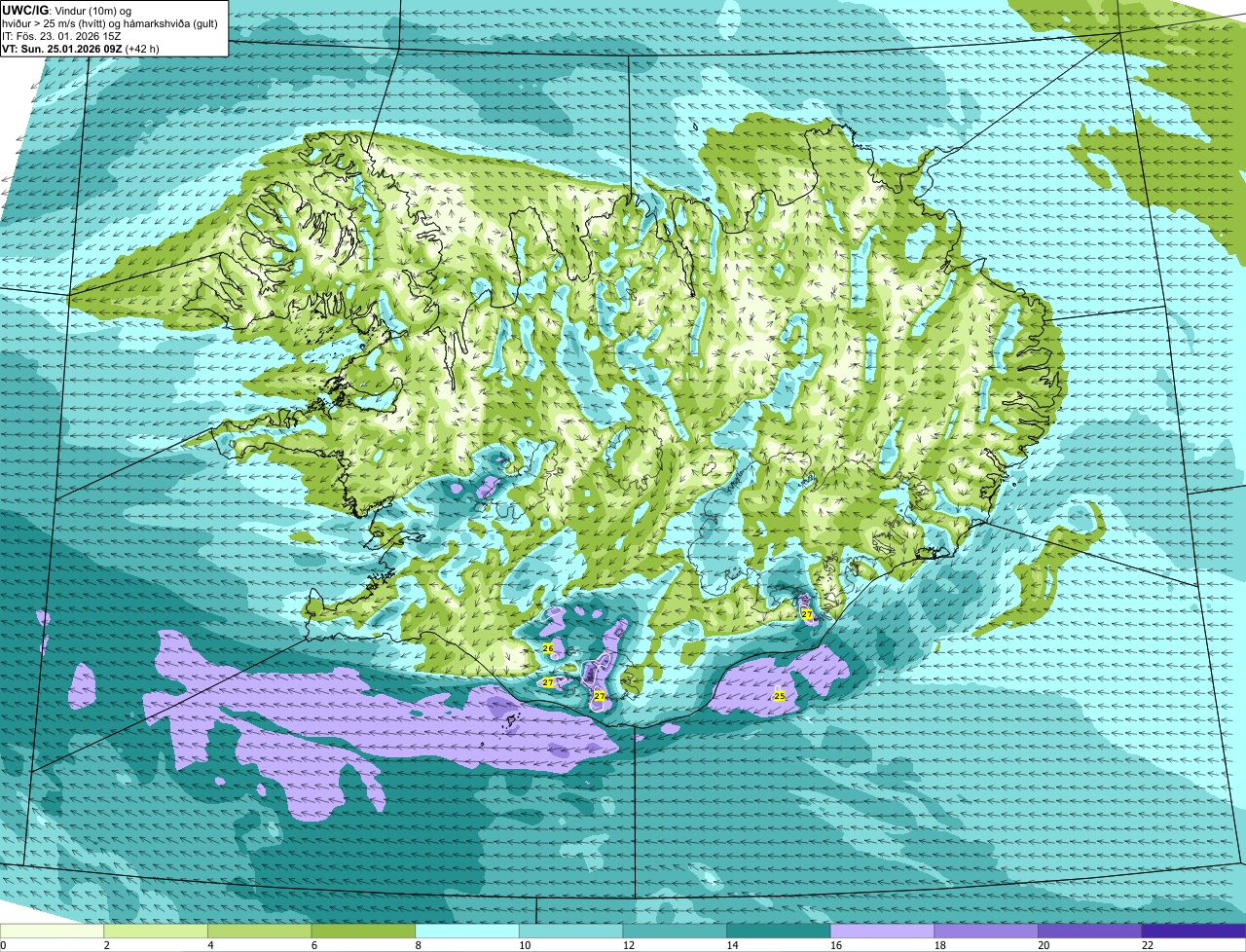The image size is (1246, 952).
Task: Click the scale tick label "6"
Action: (x=313, y=945)
